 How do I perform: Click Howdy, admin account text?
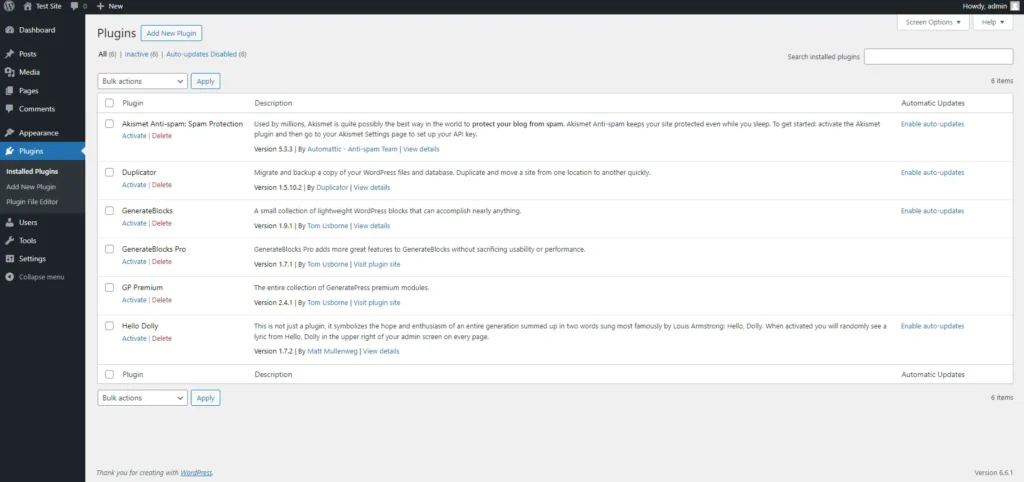click(985, 6)
